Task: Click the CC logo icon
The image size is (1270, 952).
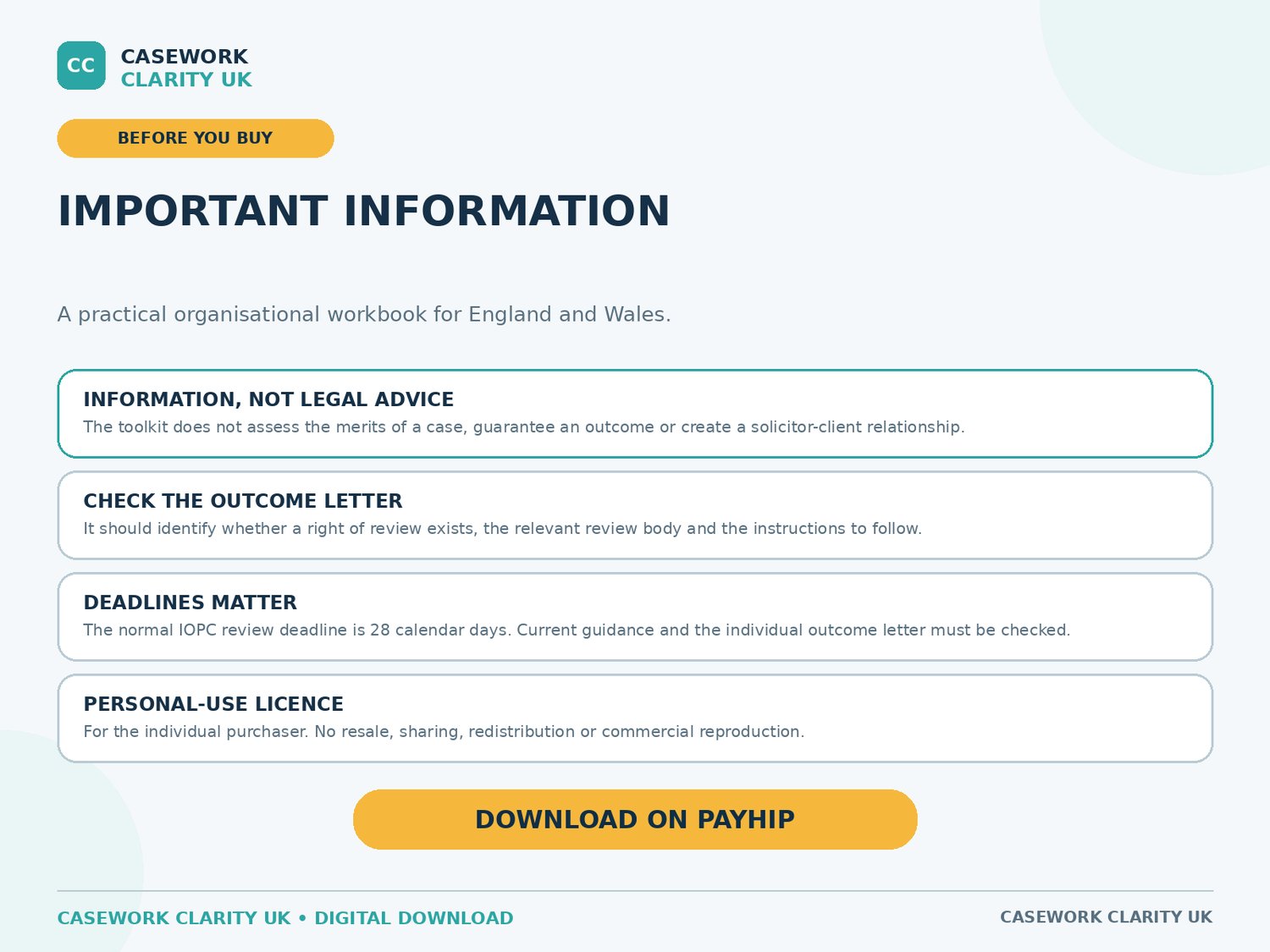Action: coord(81,65)
